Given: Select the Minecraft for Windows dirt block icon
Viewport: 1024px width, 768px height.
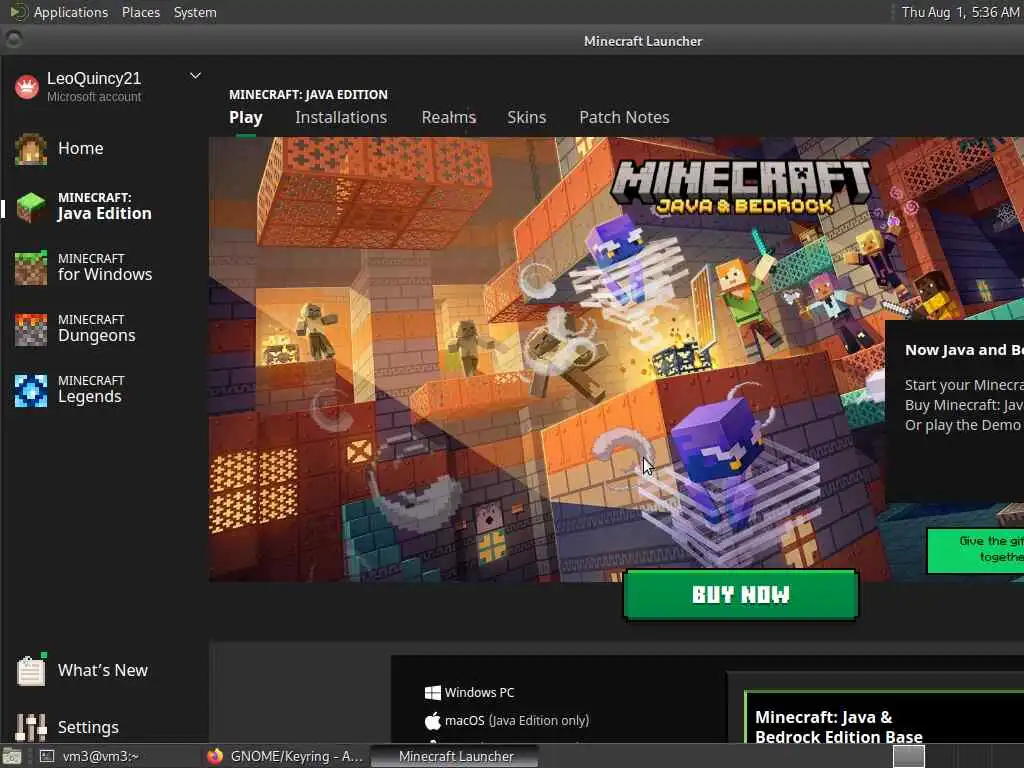Looking at the screenshot, I should [31, 268].
